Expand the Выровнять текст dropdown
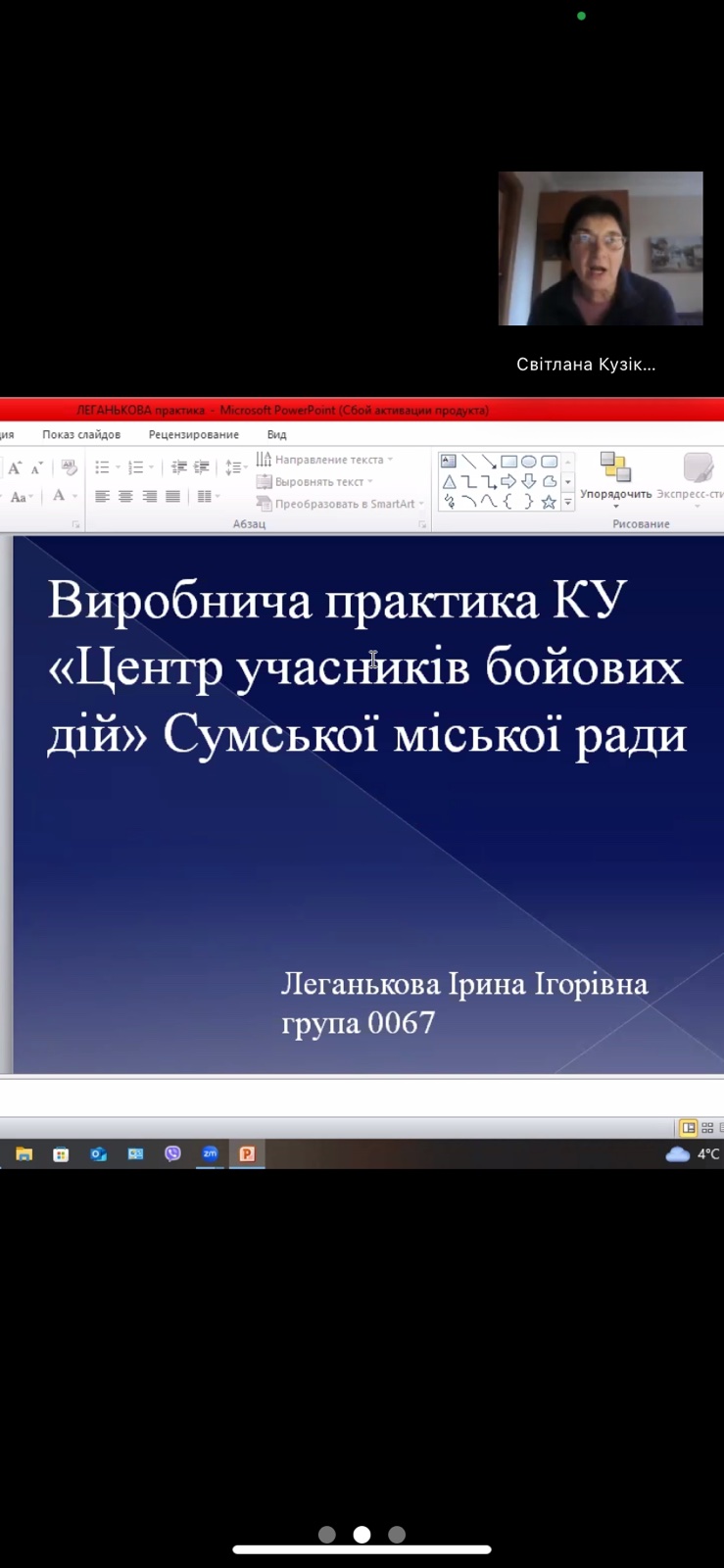Viewport: 724px width, 1568px height. (x=315, y=482)
